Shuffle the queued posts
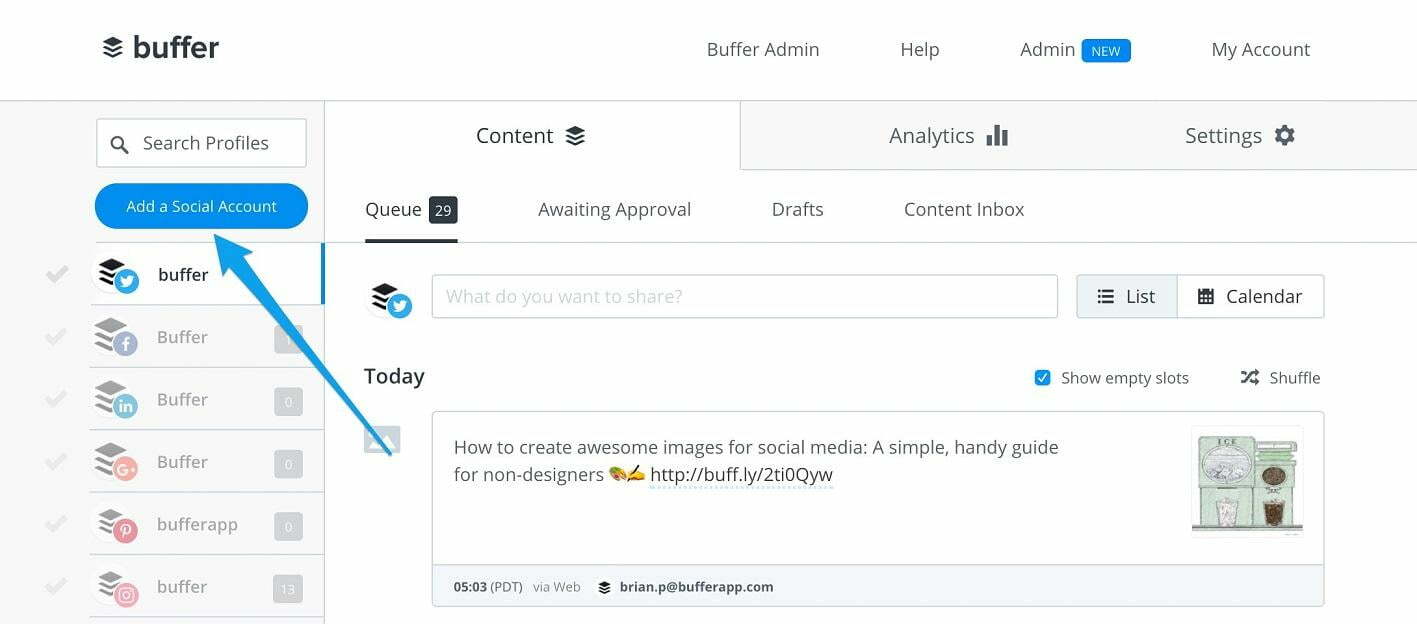The height and width of the screenshot is (624, 1417). pyautogui.click(x=1280, y=377)
